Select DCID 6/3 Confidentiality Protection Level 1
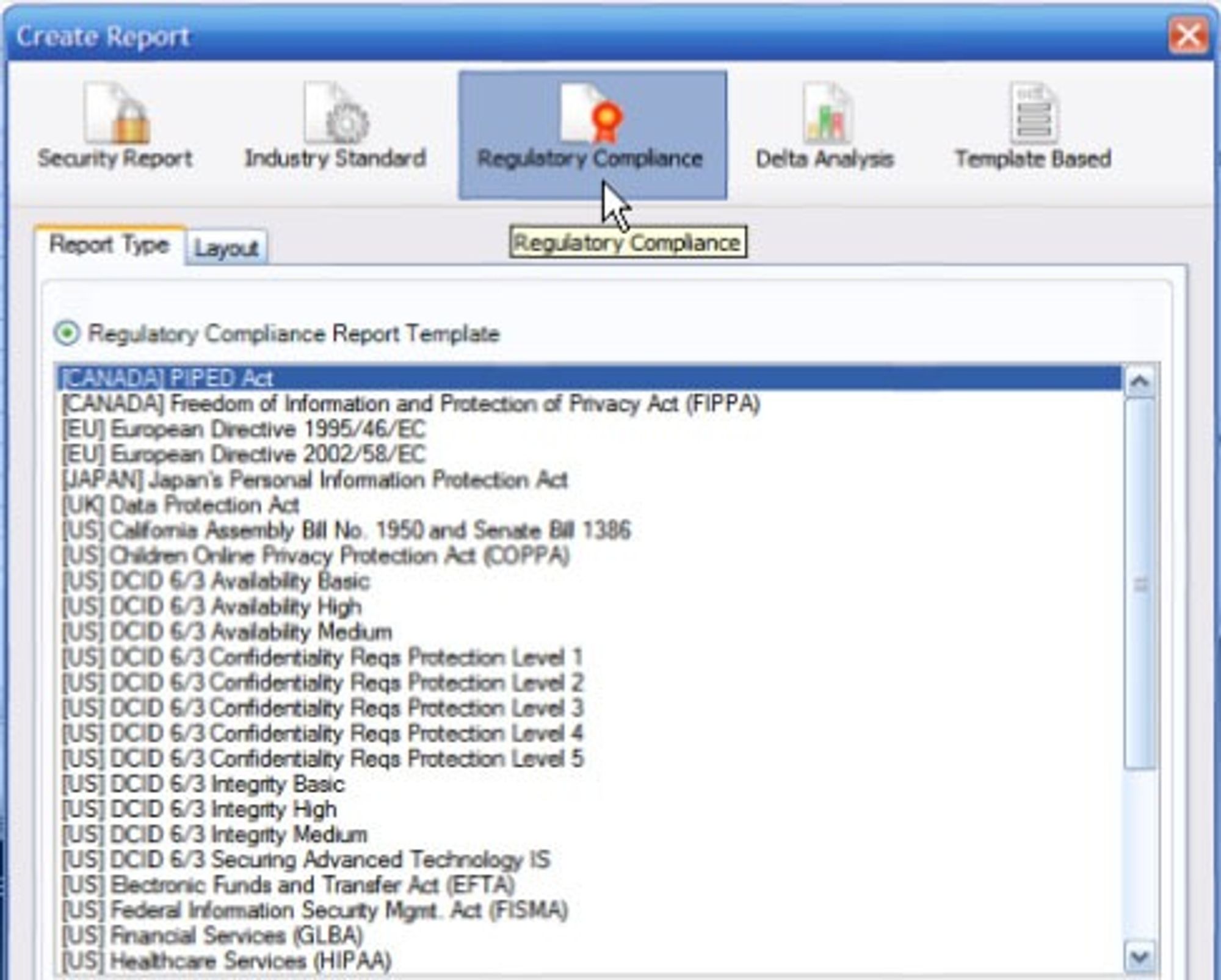 click(x=590, y=658)
